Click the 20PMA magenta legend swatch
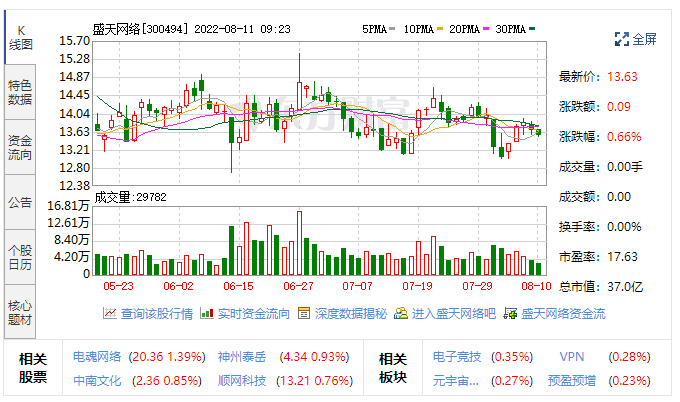Screen dimensions: 680x402 click(x=486, y=29)
